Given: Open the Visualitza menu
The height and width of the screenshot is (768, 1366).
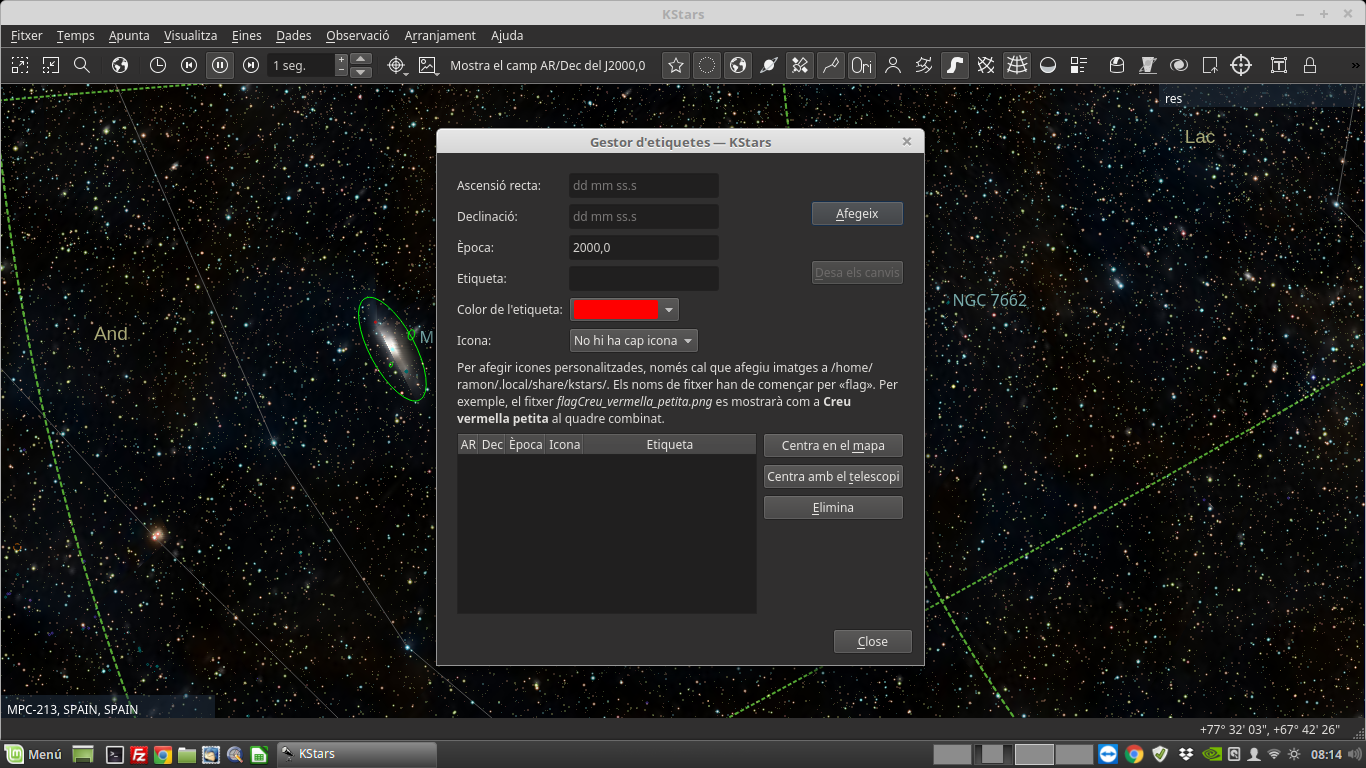Looking at the screenshot, I should (x=190, y=35).
